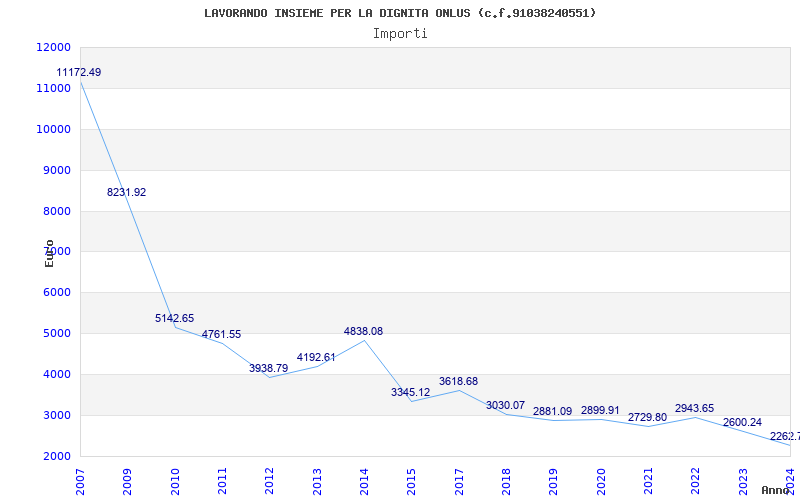
Task: Click the 3000 y-axis tick label
Action: [x=56, y=415]
